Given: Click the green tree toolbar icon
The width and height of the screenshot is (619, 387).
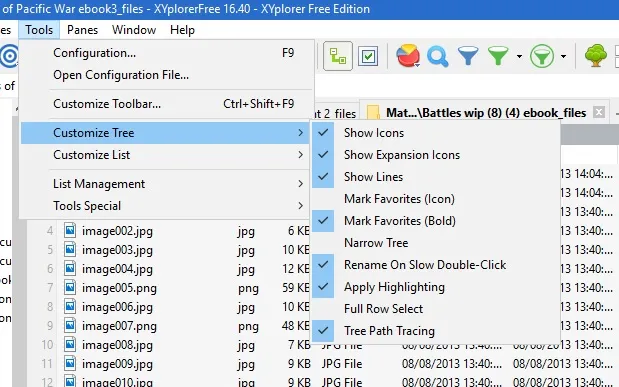Looking at the screenshot, I should pyautogui.click(x=596, y=56).
